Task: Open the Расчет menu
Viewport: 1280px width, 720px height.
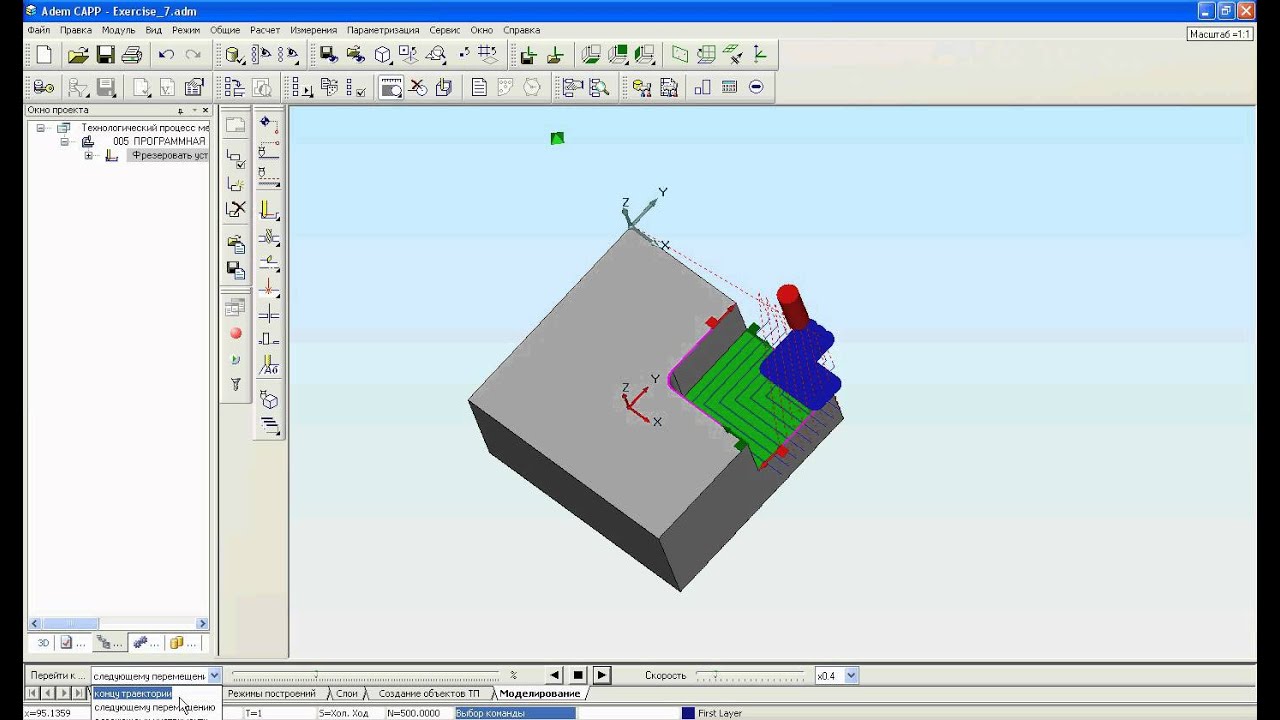Action: 265,30
